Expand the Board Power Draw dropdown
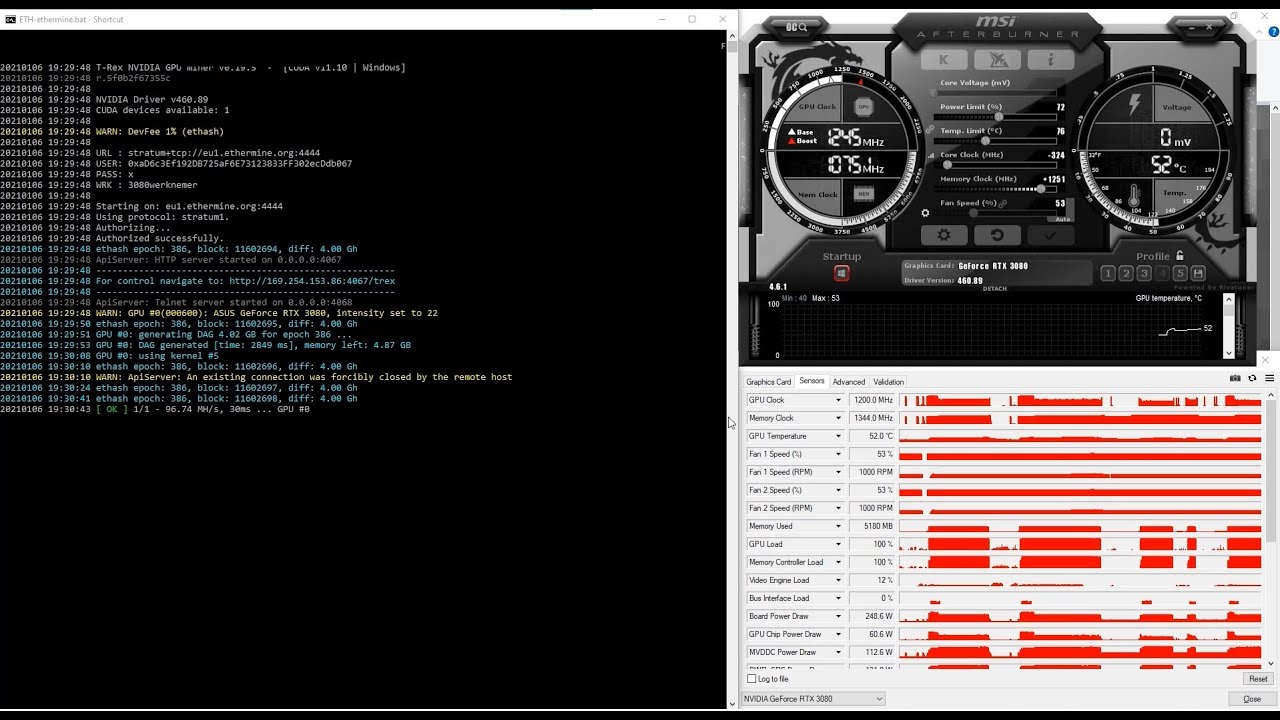This screenshot has height=720, width=1280. pos(839,616)
